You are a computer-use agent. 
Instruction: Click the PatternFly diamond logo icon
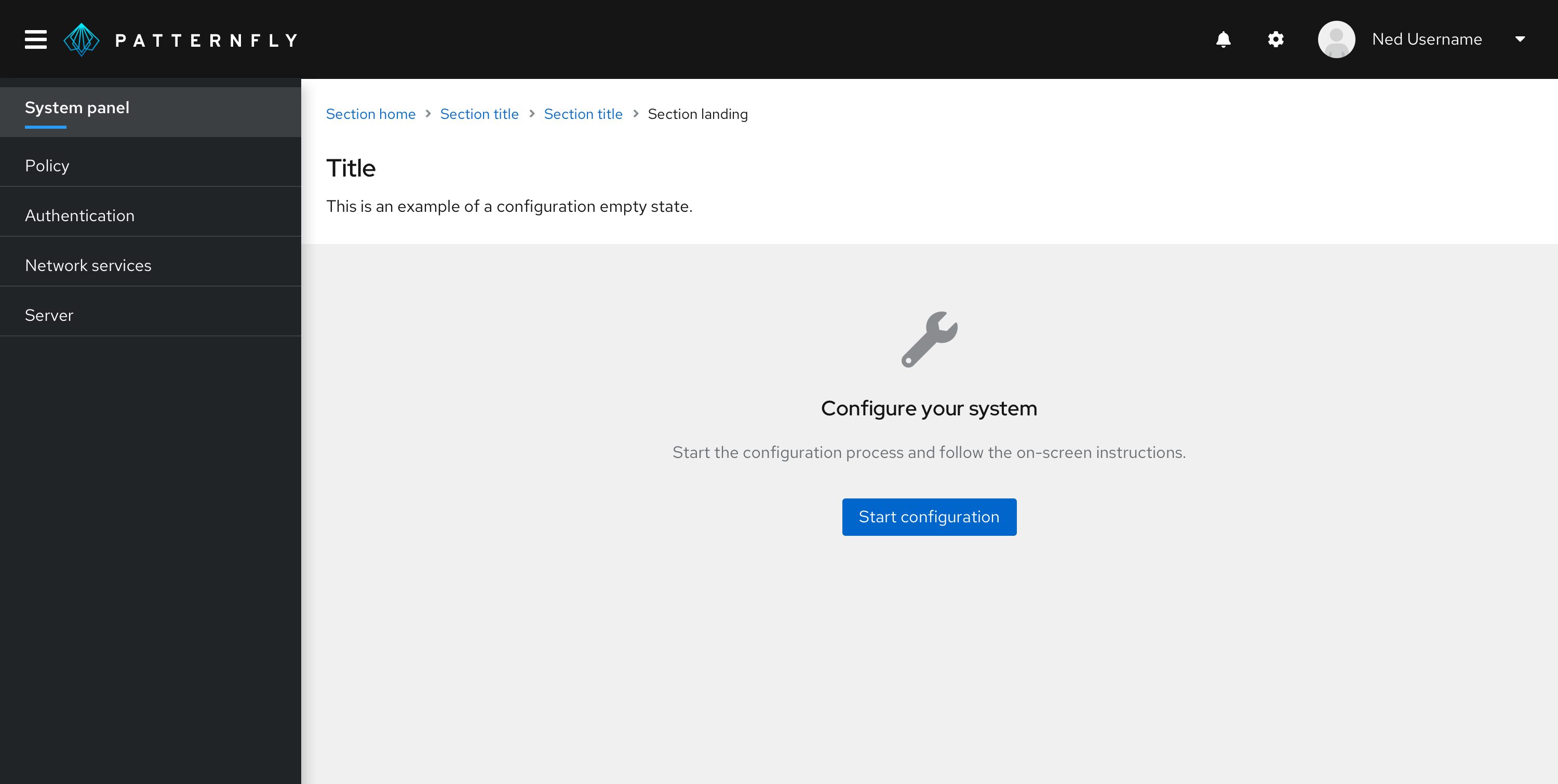point(82,39)
